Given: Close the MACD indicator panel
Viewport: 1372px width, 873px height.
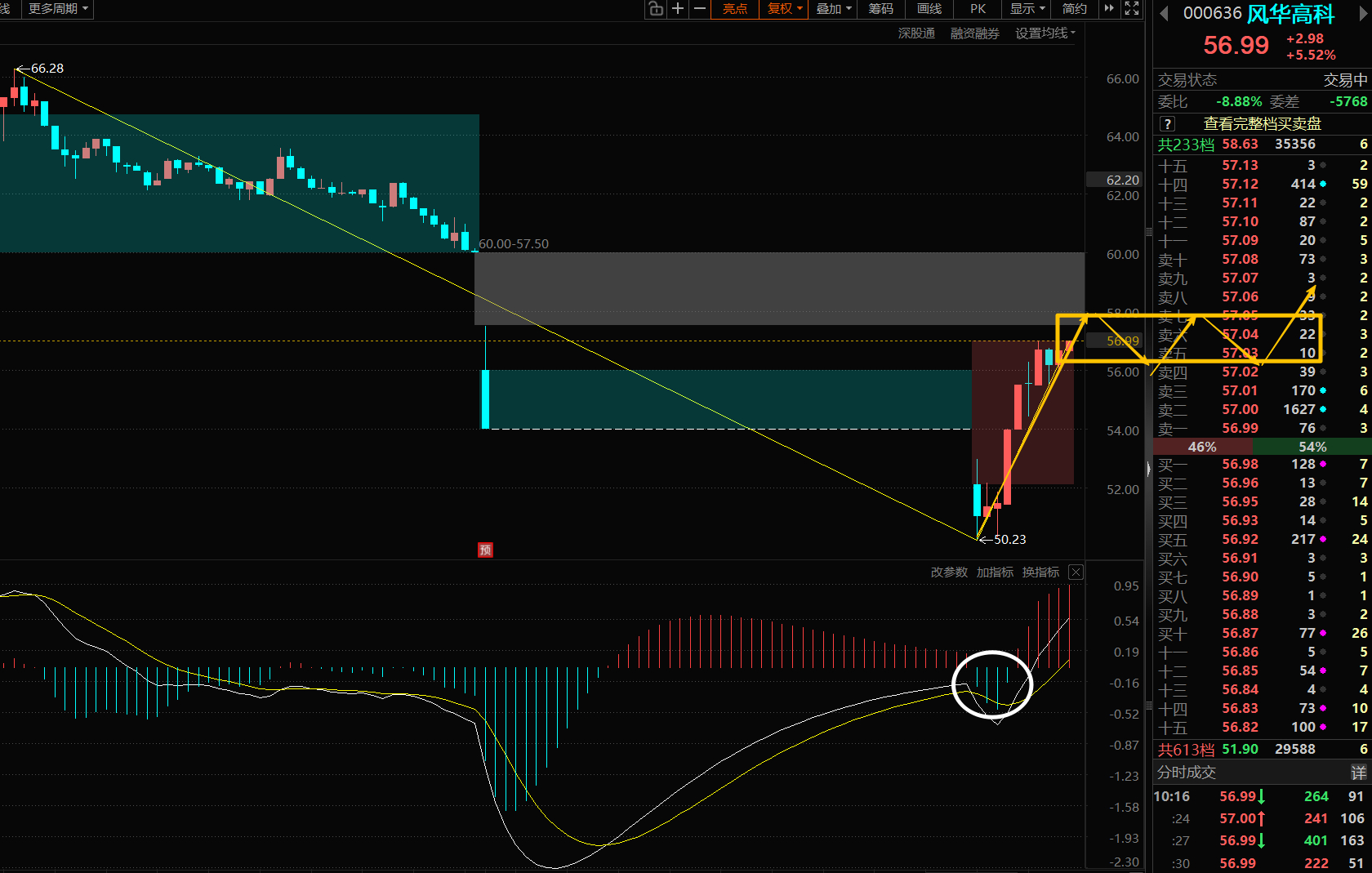Looking at the screenshot, I should 1076,572.
